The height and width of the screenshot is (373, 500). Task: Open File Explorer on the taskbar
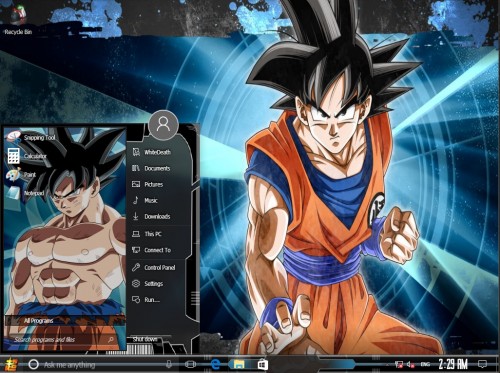click(x=239, y=364)
